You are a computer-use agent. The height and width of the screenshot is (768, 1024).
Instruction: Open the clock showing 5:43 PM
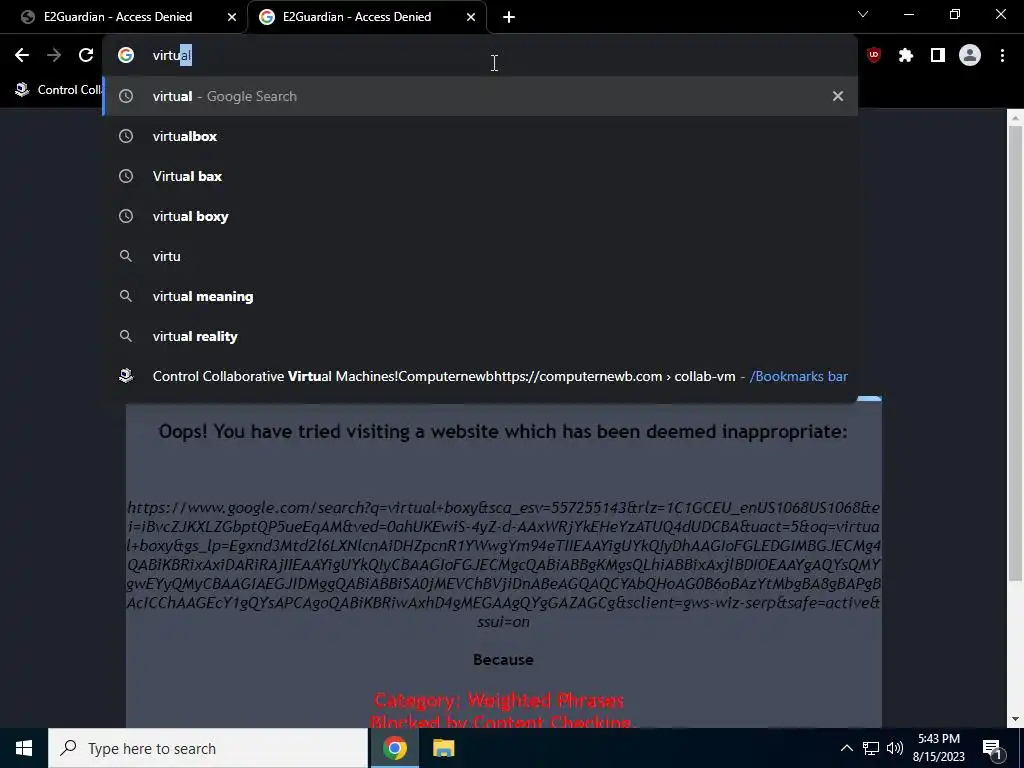point(938,748)
